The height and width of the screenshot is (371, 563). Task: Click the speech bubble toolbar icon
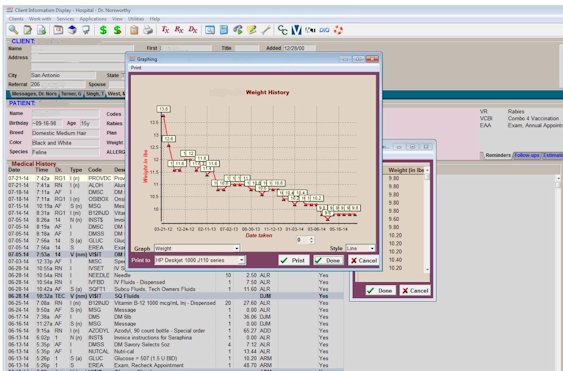pos(86,30)
